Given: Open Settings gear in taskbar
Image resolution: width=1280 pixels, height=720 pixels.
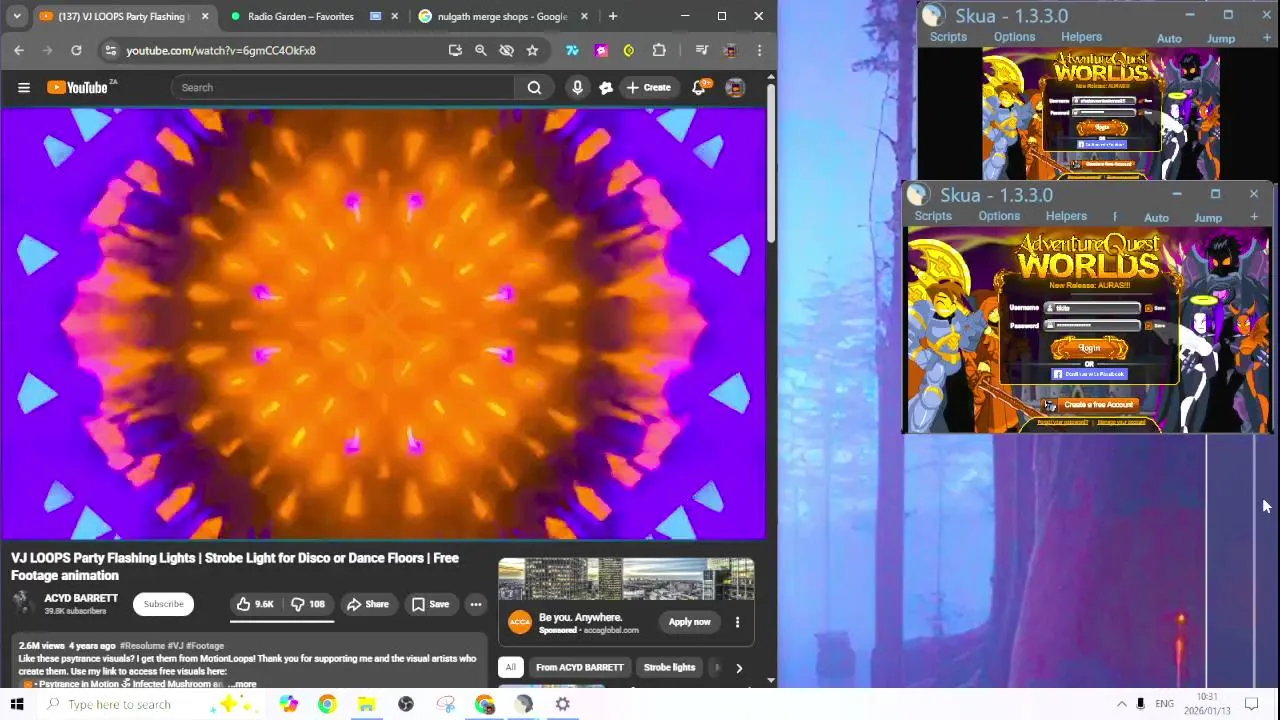Looking at the screenshot, I should tap(563, 704).
